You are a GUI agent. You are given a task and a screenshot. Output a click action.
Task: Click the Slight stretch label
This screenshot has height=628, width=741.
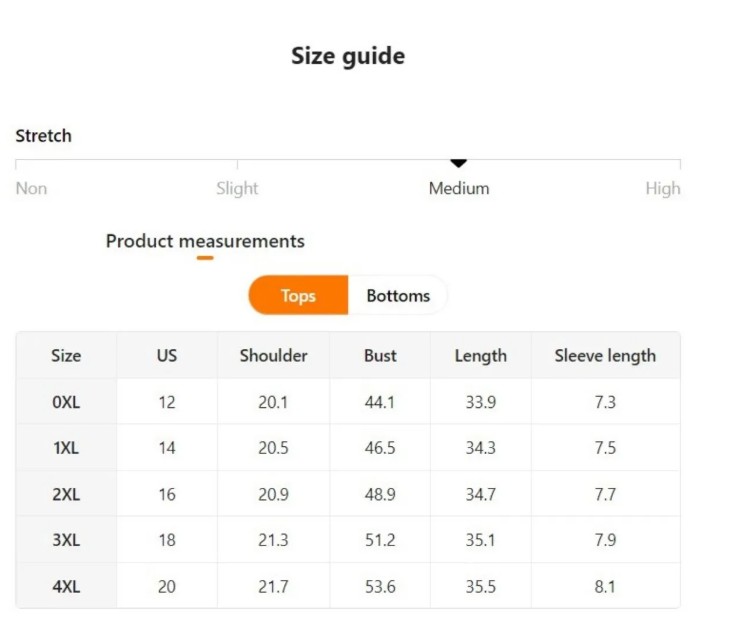click(x=237, y=188)
